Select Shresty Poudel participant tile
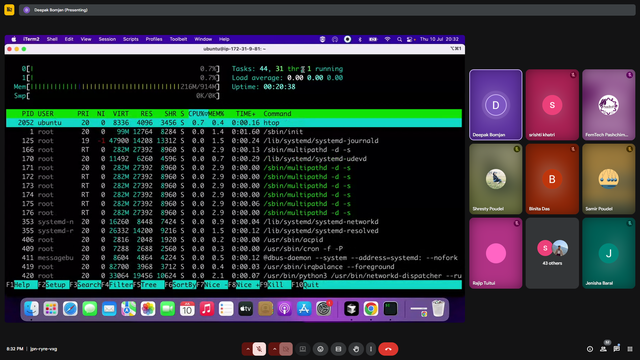This screenshot has height=360, width=640. [x=496, y=179]
